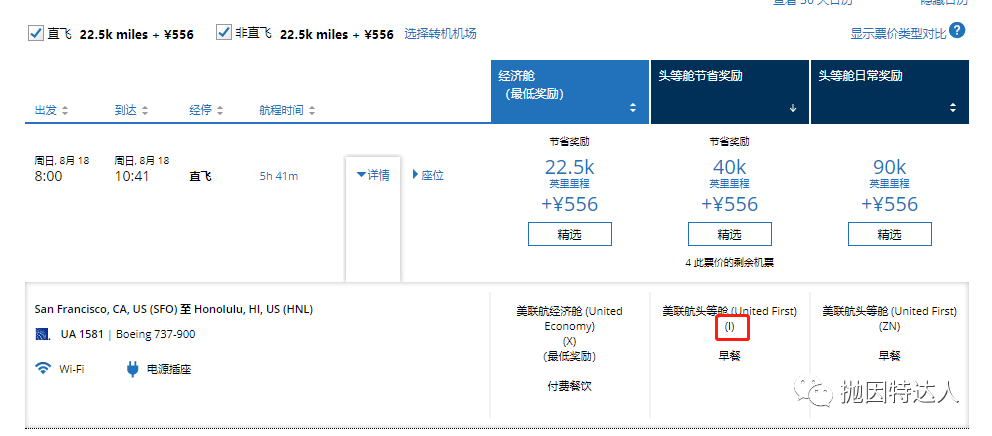Click the 22.5k miles economy price
992x436 pixels.
(570, 168)
